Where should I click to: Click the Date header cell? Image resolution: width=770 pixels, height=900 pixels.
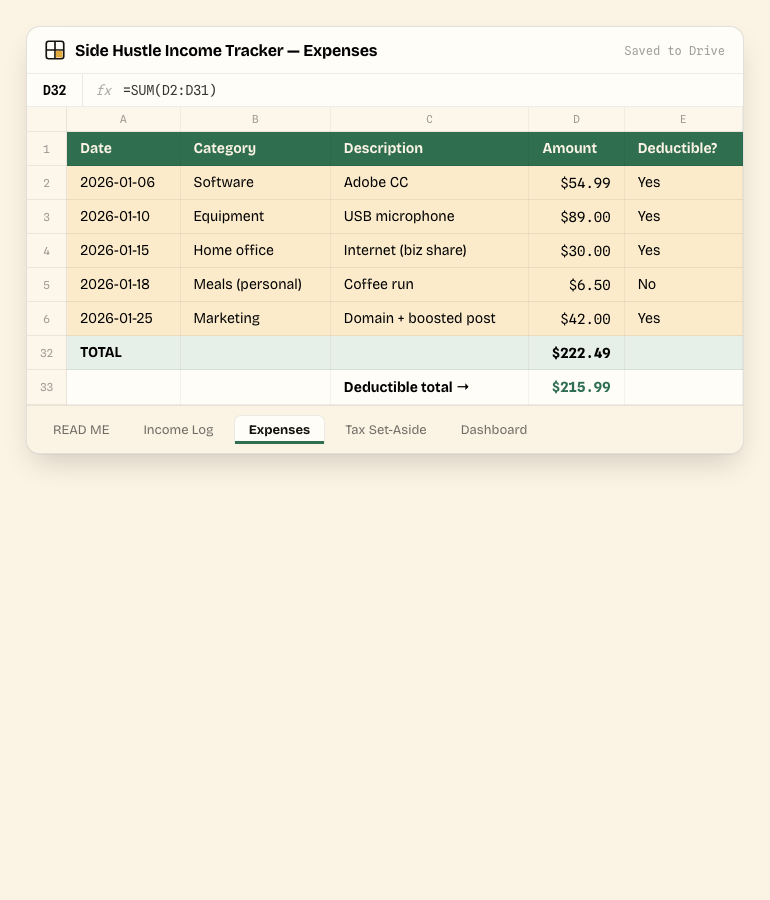(123, 149)
